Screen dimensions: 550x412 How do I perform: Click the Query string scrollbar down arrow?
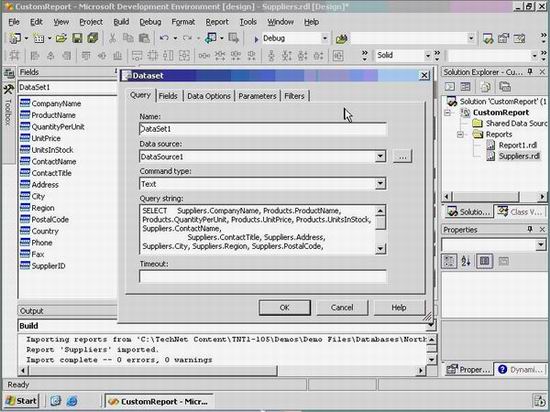click(x=380, y=249)
